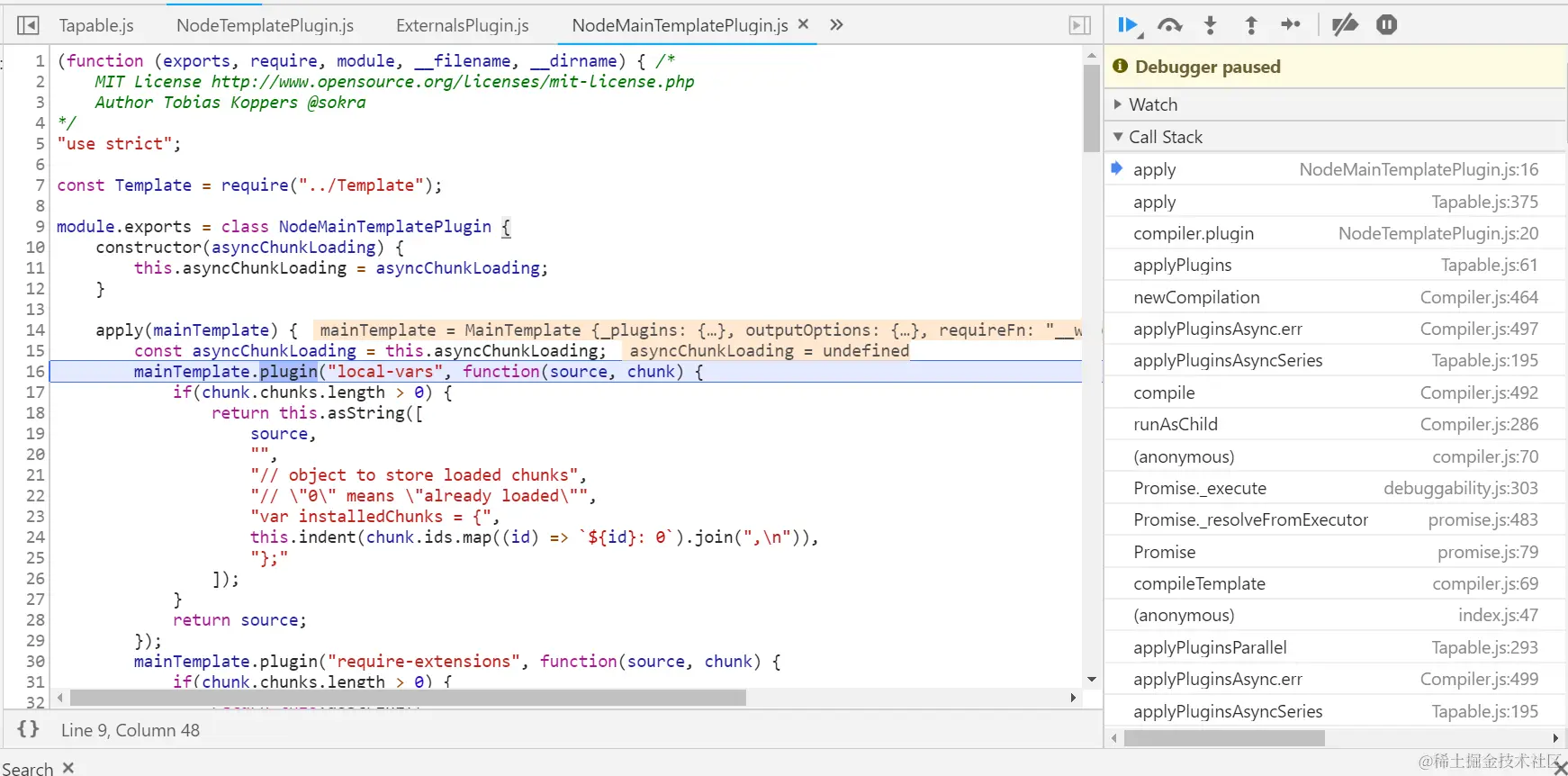Show more open file tabs

(x=836, y=25)
